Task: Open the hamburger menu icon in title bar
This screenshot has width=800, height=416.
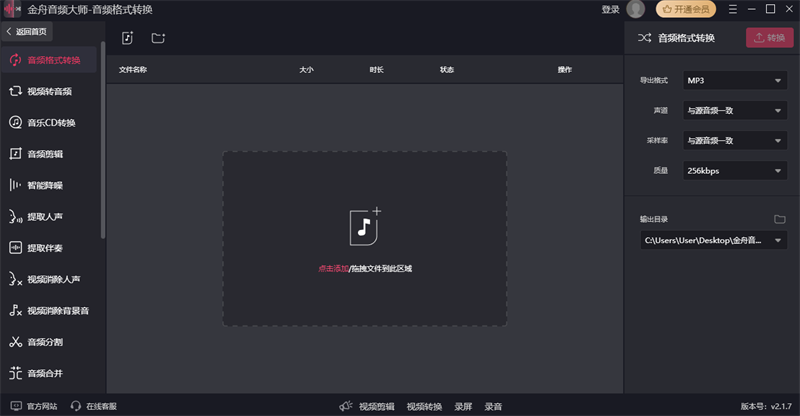Action: tap(733, 9)
